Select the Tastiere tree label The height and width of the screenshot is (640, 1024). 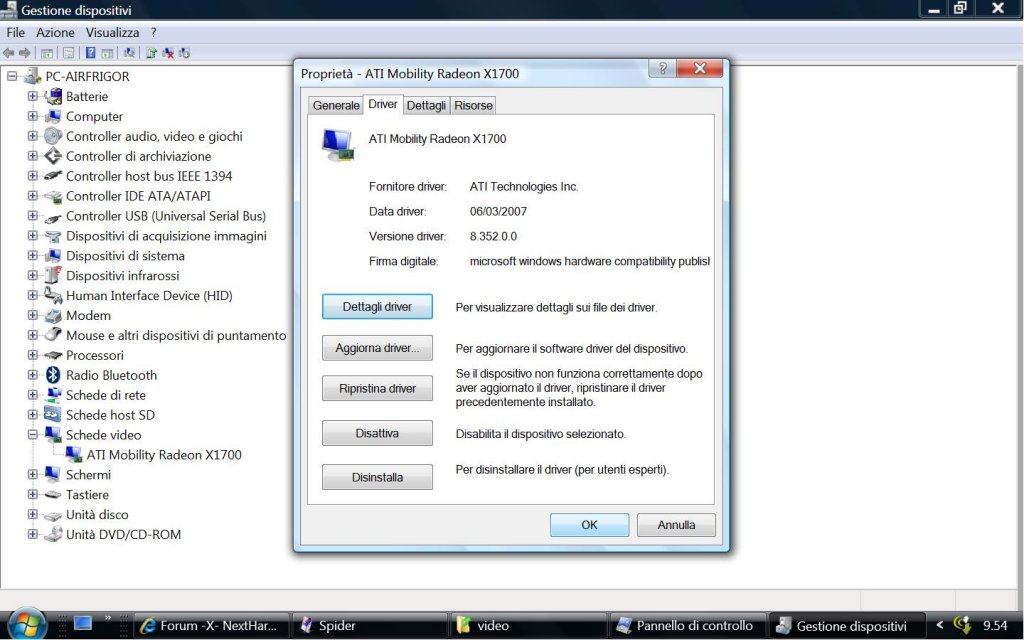(x=87, y=495)
